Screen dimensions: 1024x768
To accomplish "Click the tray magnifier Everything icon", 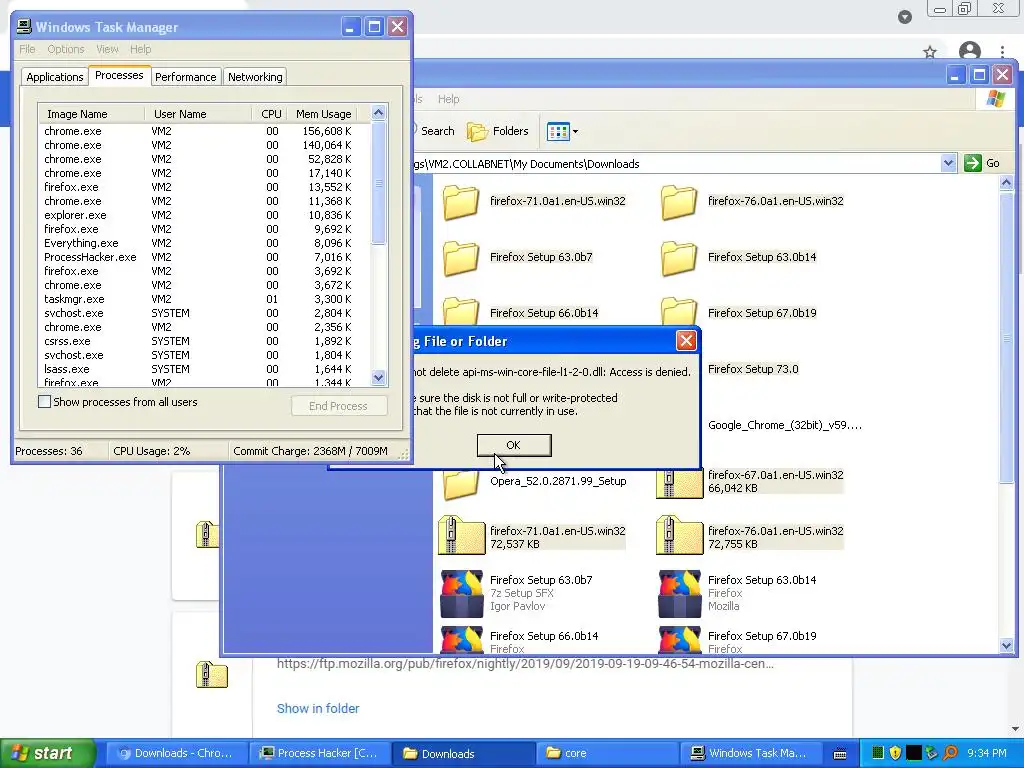I will click(x=950, y=753).
